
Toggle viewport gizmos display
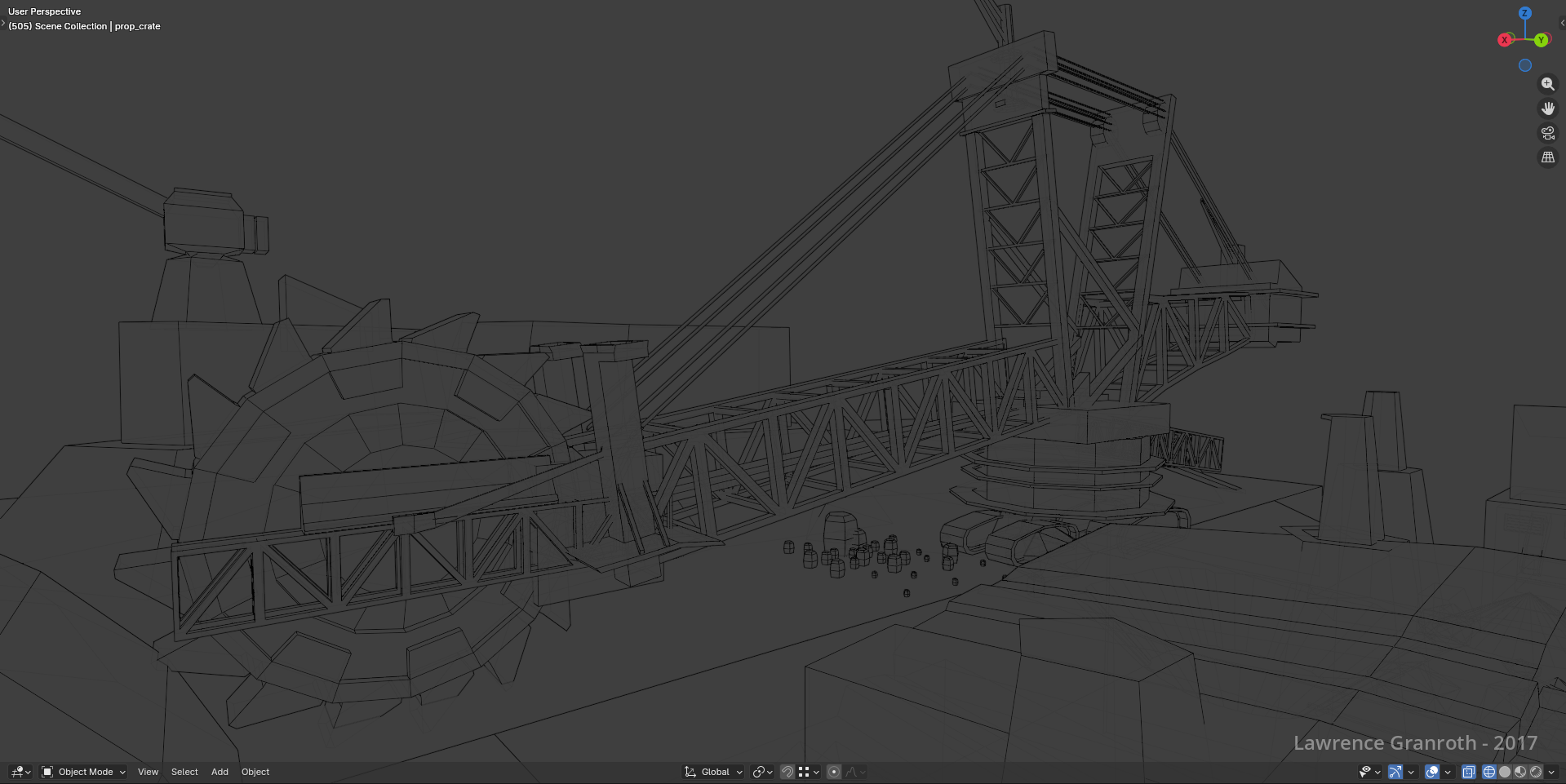point(1395,772)
